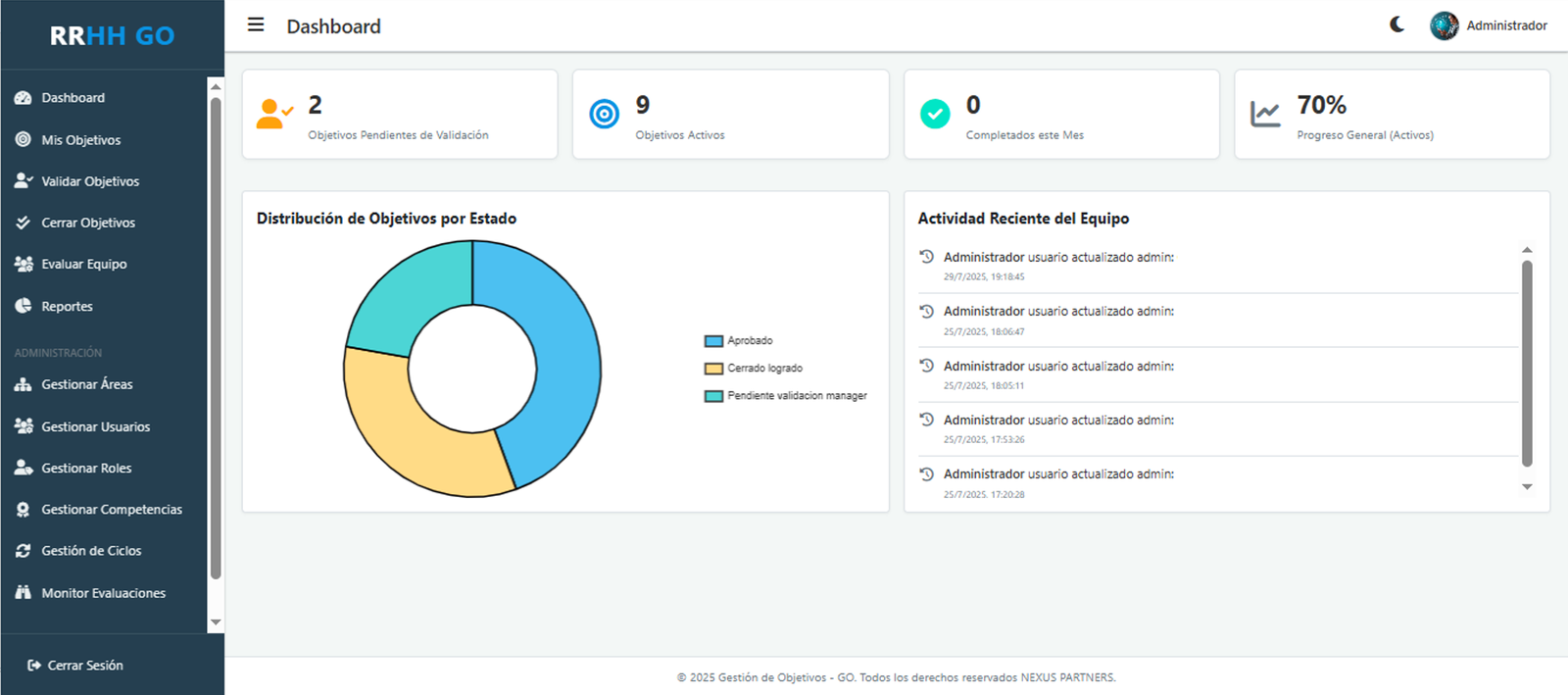1568x695 pixels.
Task: Toggle sidebar with the hamburger menu icon
Action: [x=256, y=25]
